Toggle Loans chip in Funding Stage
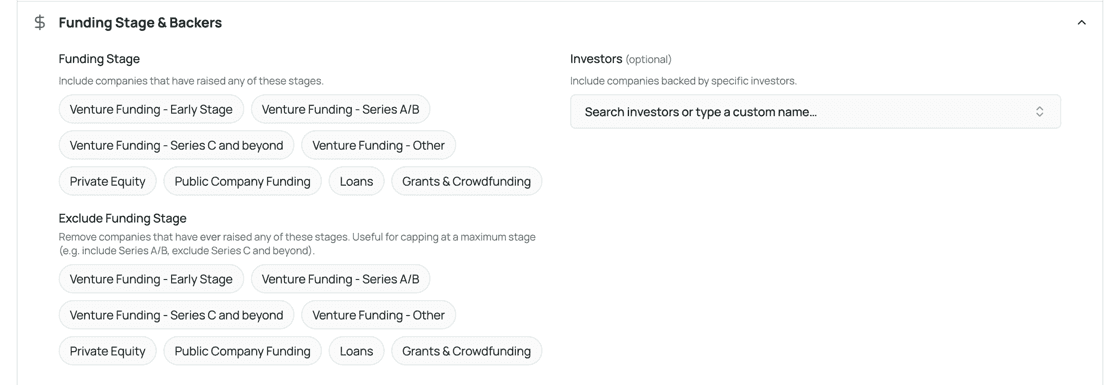The image size is (1120, 385). (x=356, y=181)
